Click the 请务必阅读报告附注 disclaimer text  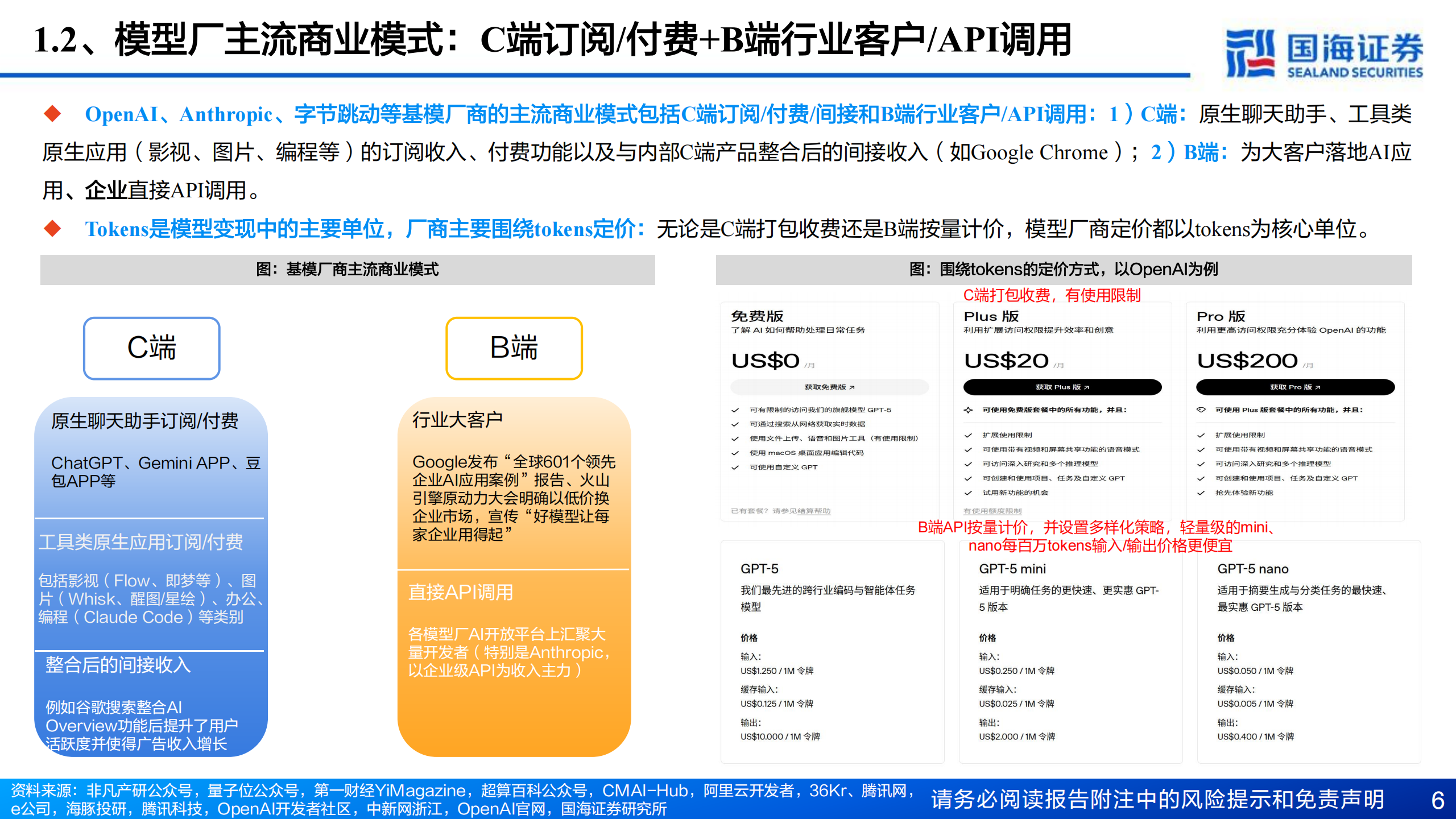(x=1157, y=800)
